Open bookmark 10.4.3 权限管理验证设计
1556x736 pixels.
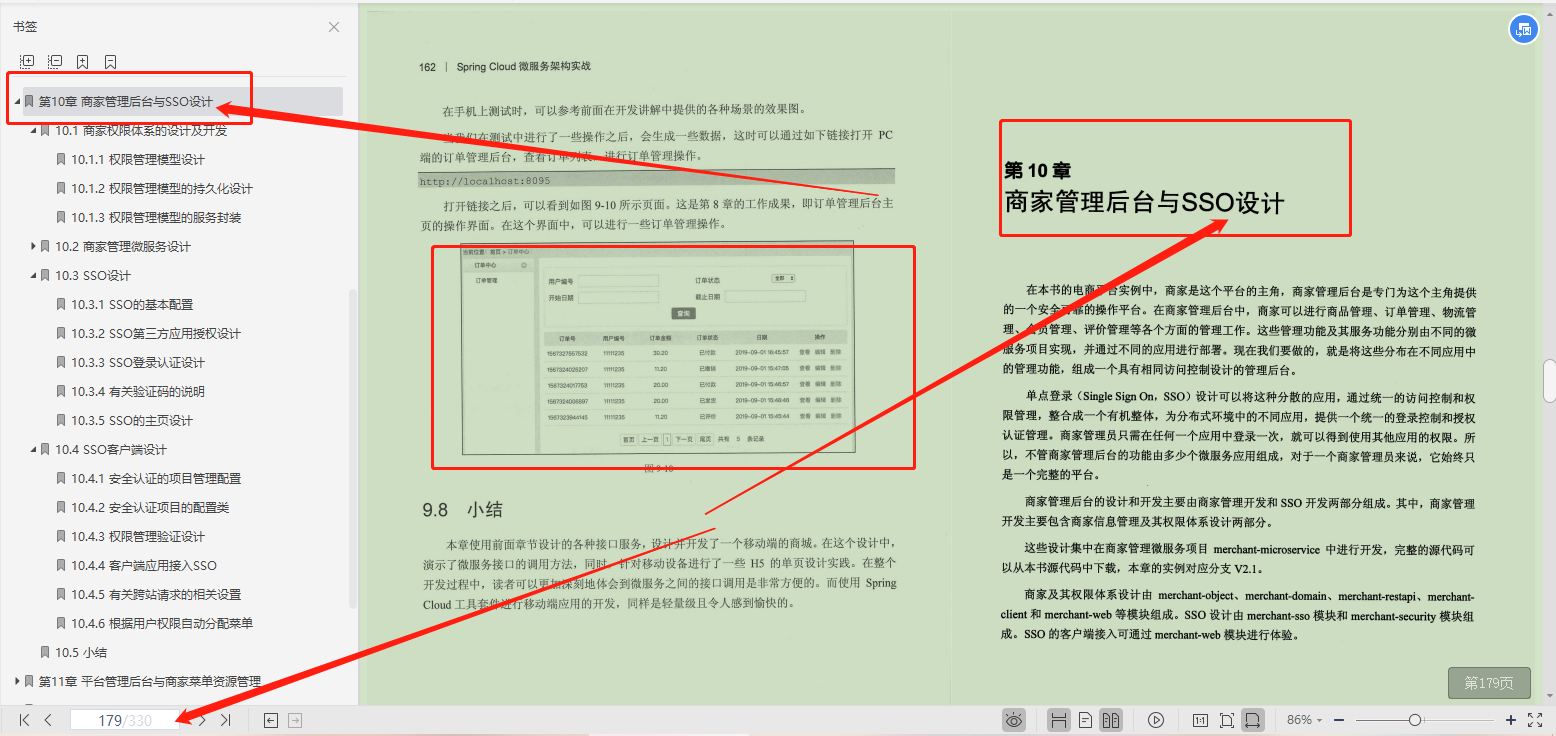[138, 536]
